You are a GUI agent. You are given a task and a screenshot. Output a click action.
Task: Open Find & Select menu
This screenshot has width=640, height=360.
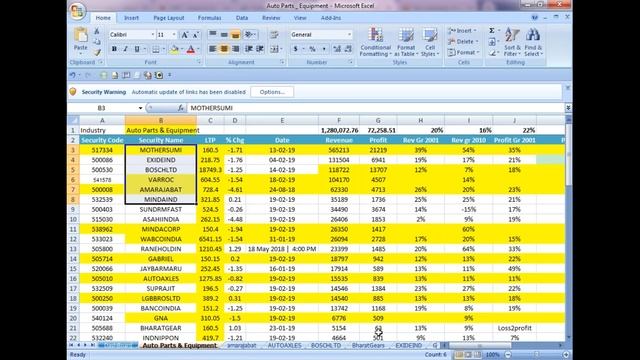tap(533, 42)
